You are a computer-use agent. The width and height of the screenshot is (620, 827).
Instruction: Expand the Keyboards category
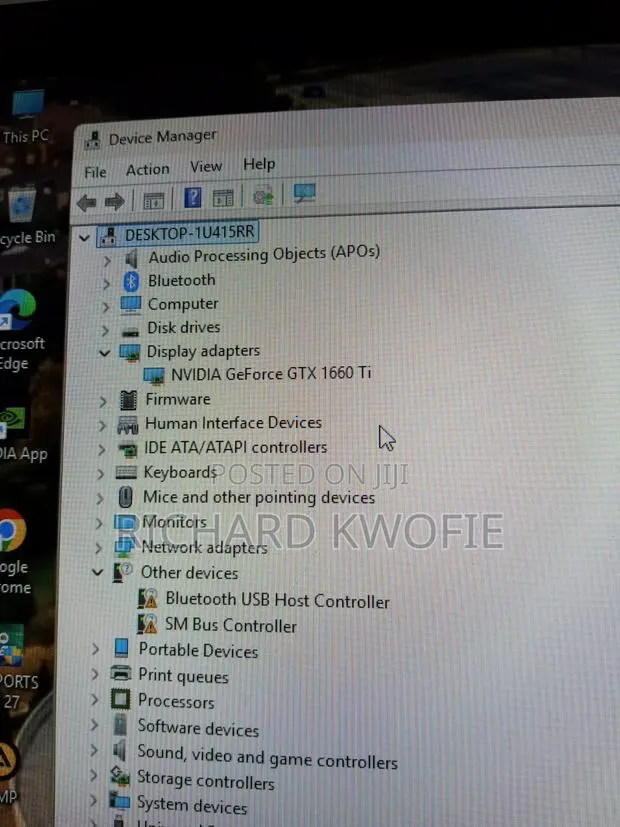point(101,474)
